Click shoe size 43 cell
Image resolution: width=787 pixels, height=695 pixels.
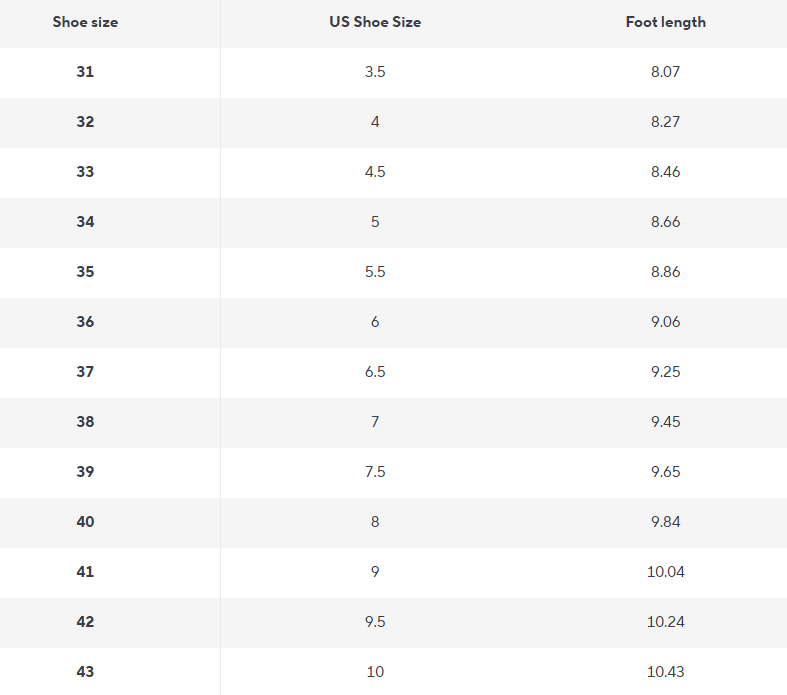click(x=85, y=672)
